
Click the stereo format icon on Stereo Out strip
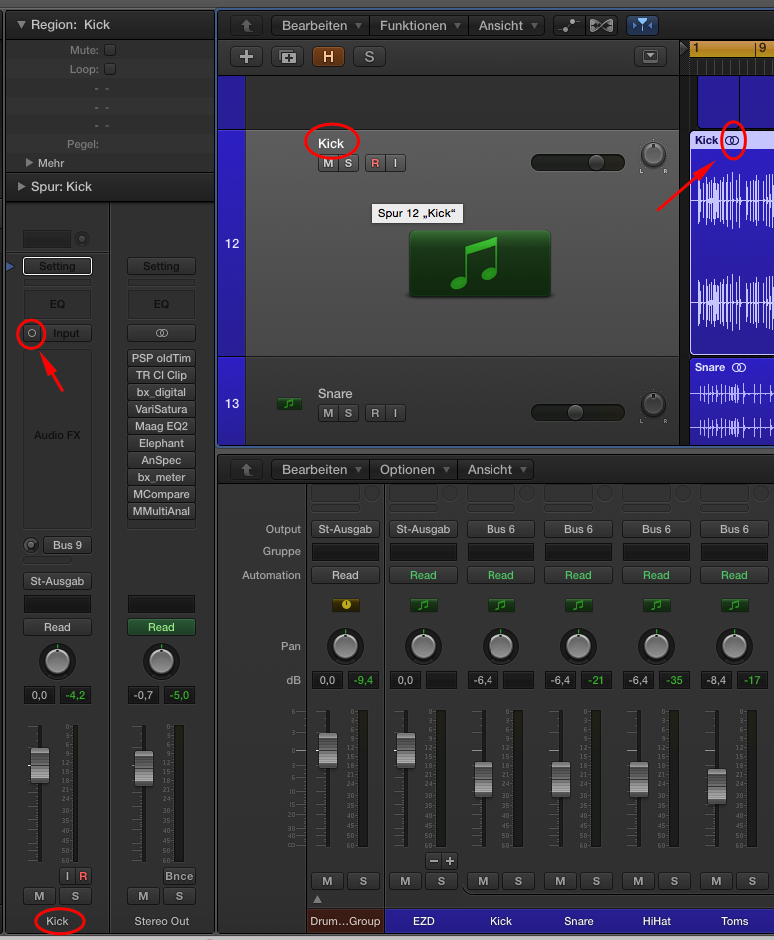(x=161, y=333)
